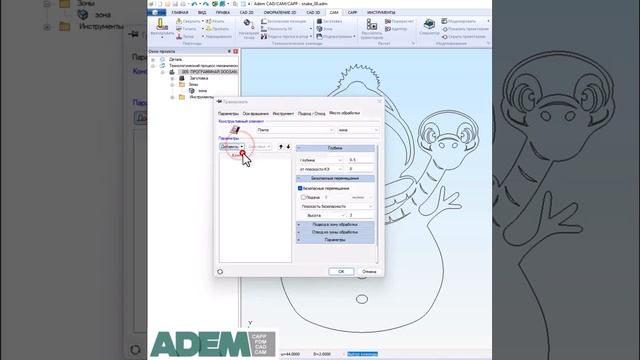Open the ГЛАВНАЯ ribbon tab
This screenshot has width=640, height=360.
pos(180,13)
